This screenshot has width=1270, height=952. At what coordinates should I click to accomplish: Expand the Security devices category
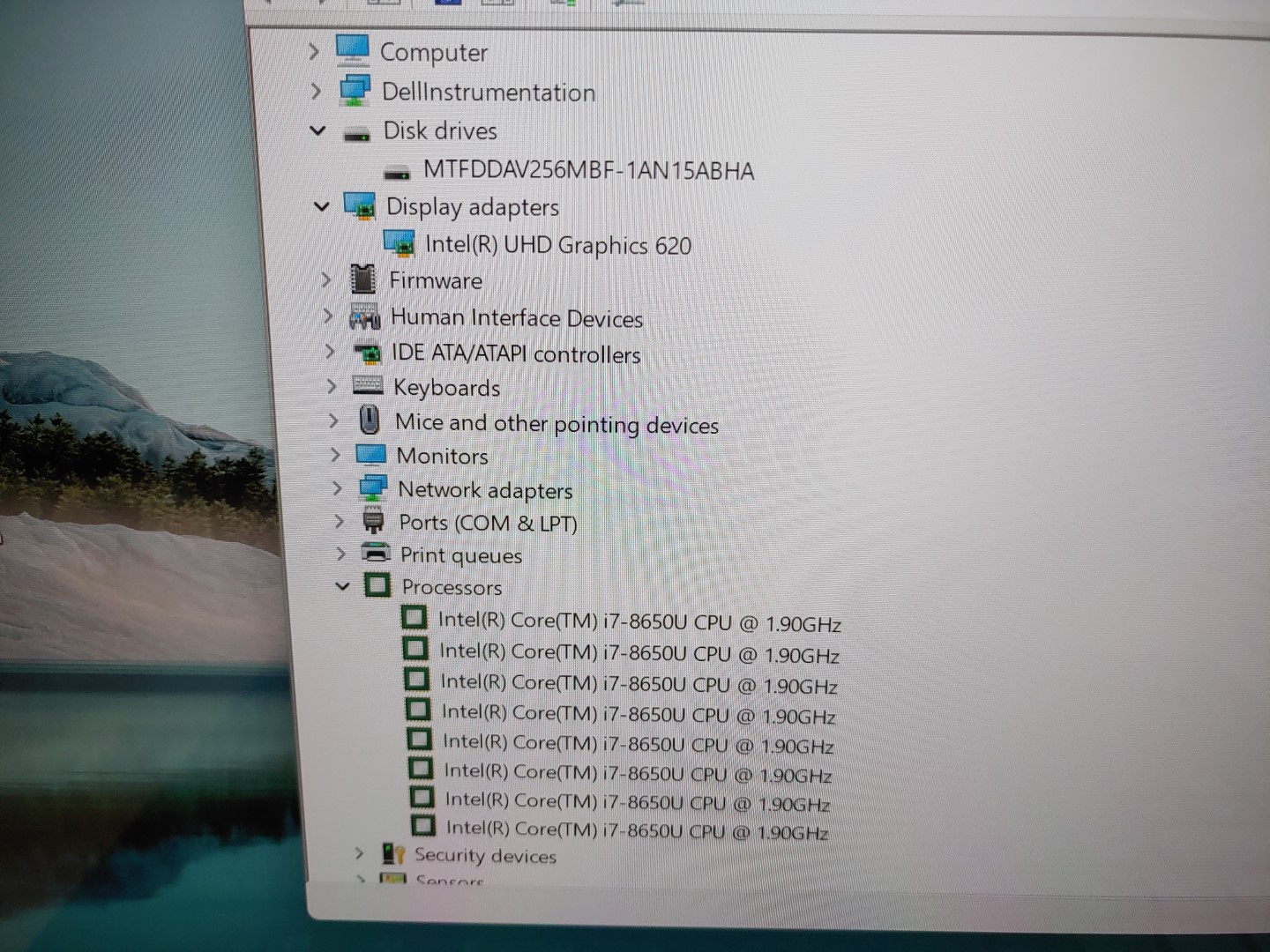click(x=358, y=853)
